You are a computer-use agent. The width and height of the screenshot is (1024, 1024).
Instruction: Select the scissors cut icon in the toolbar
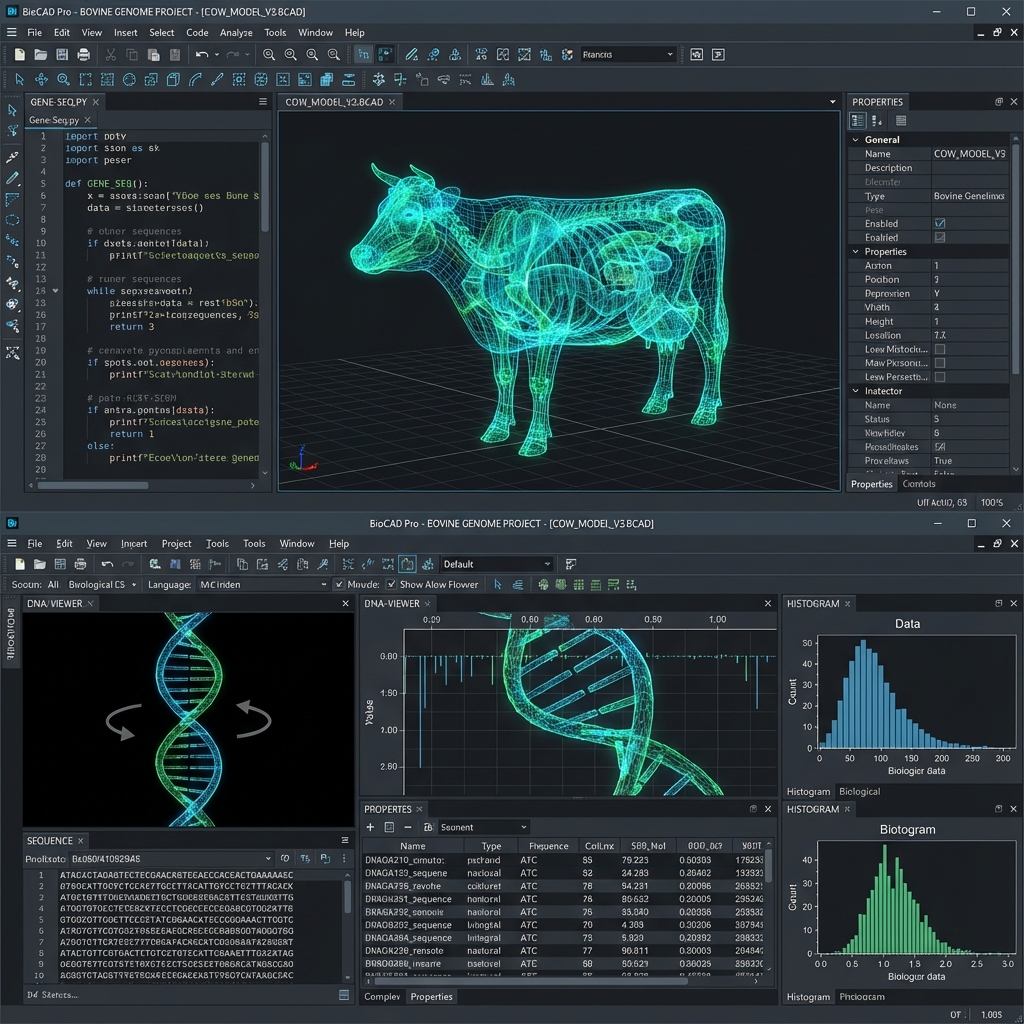click(111, 54)
